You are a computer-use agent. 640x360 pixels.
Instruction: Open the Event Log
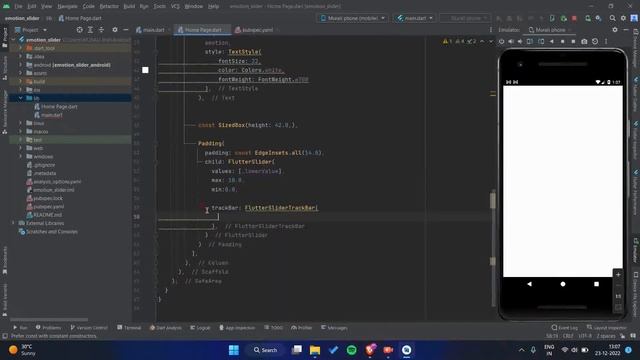coord(564,328)
